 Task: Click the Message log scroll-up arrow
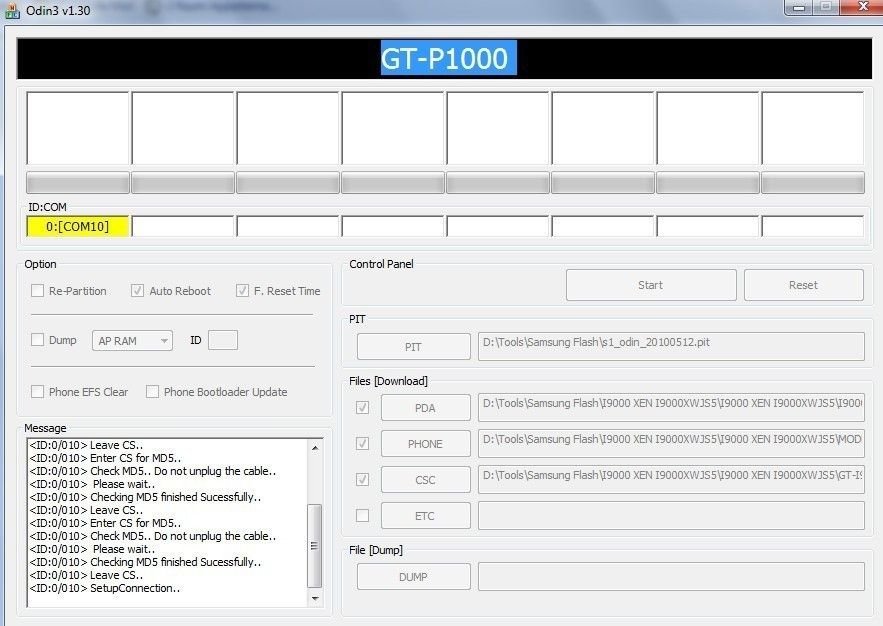315,448
